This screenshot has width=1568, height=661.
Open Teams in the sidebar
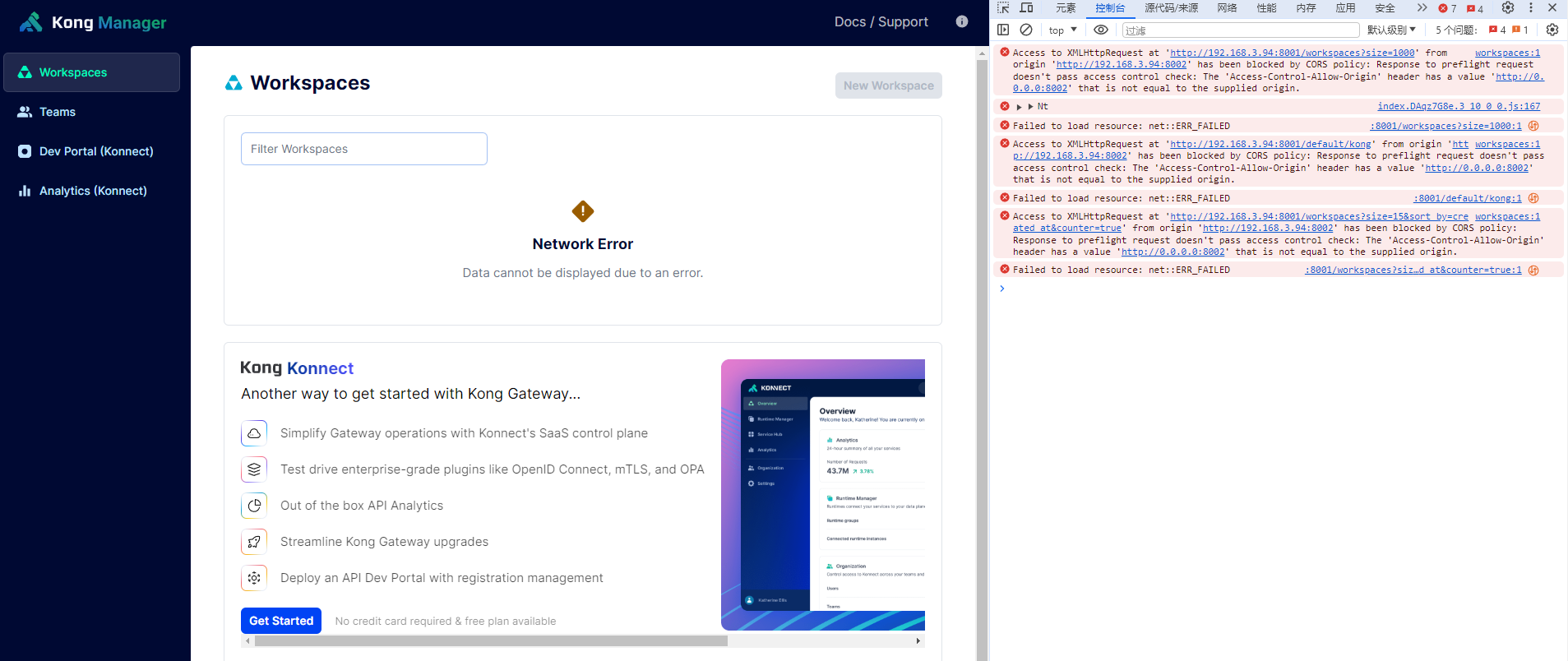point(92,112)
